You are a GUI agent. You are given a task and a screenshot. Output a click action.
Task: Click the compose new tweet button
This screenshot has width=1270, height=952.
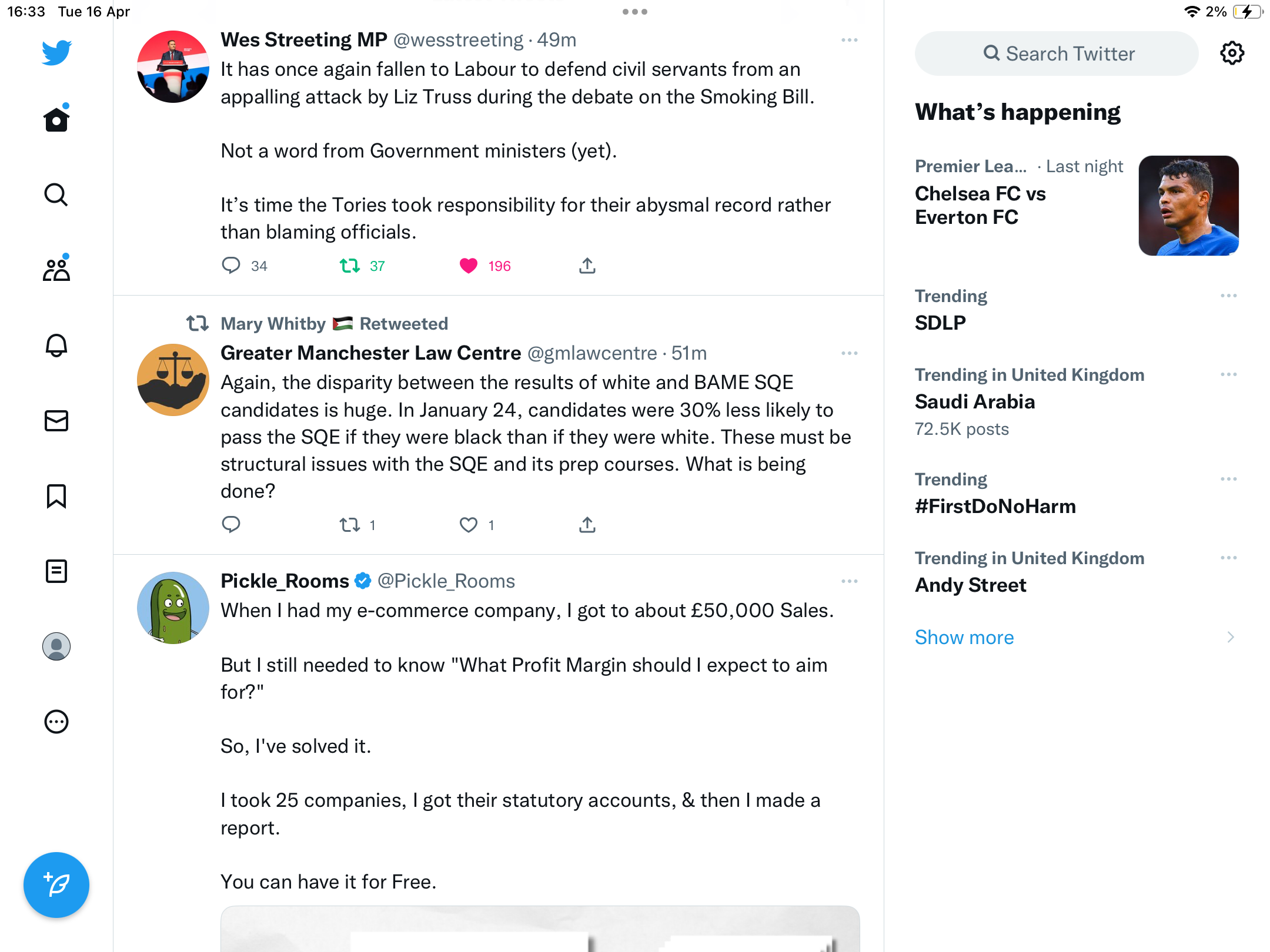56,884
